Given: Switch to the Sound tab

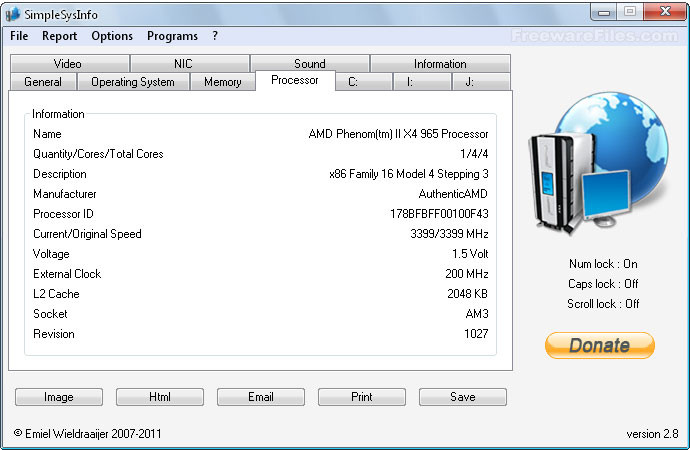Looking at the screenshot, I should click(310, 64).
